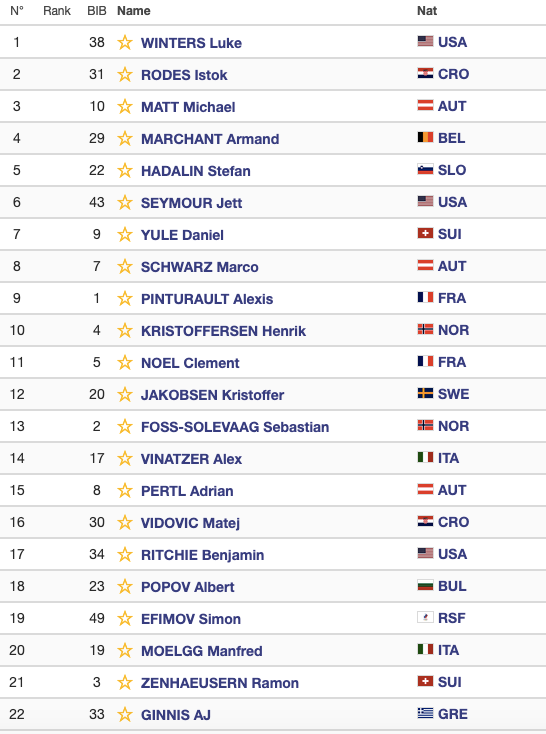The image size is (546, 734).
Task: Open FOSS-SOLEVAAG Sebastian athlete link
Action: (235, 427)
